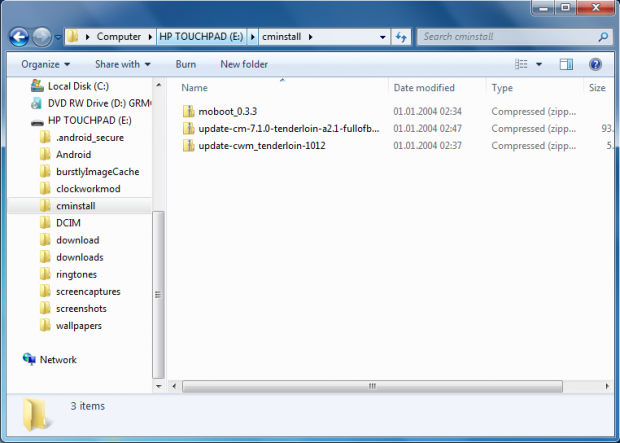Sort files by Date modified column
The width and height of the screenshot is (620, 443).
click(424, 88)
